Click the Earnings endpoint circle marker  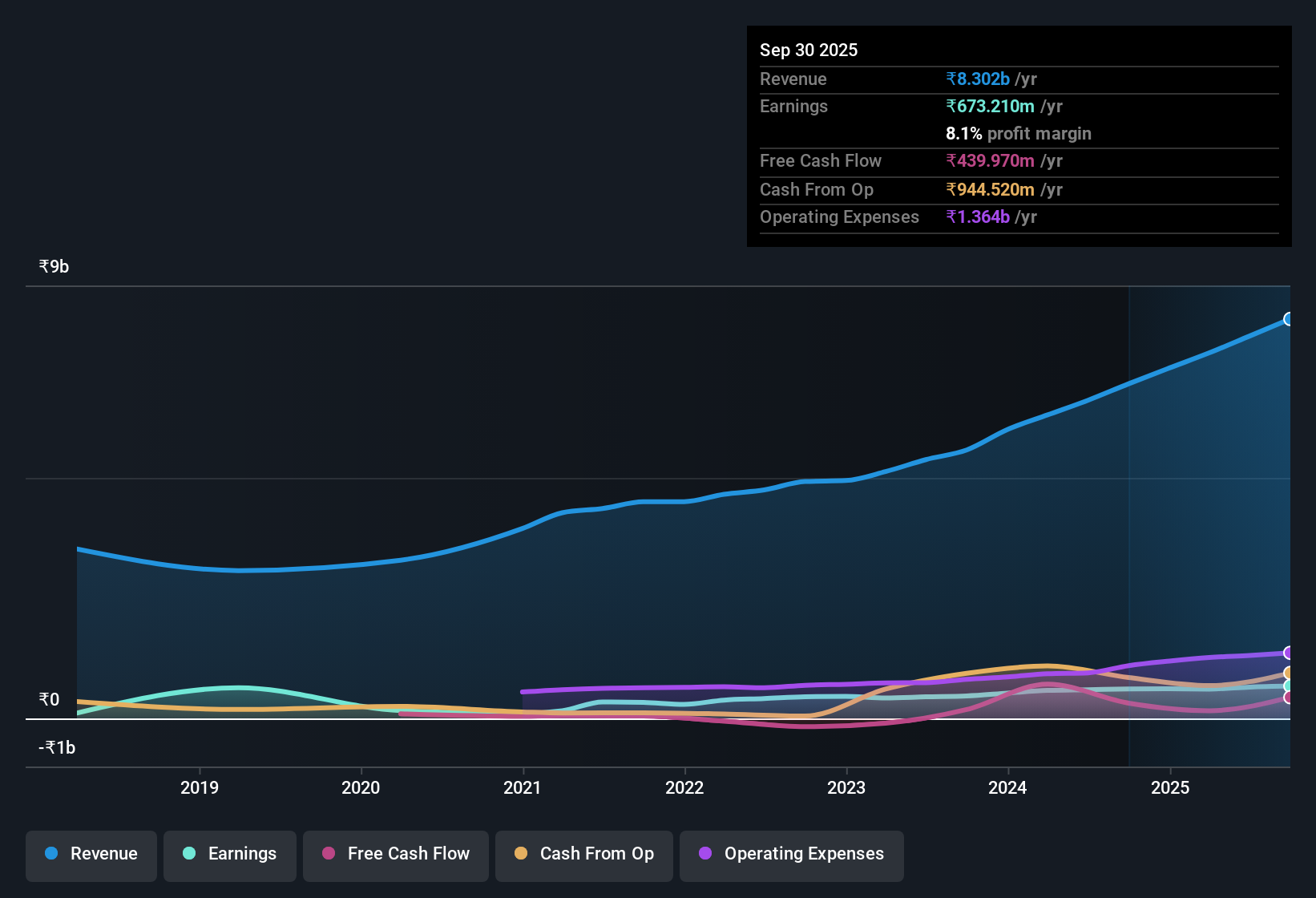(x=1289, y=686)
